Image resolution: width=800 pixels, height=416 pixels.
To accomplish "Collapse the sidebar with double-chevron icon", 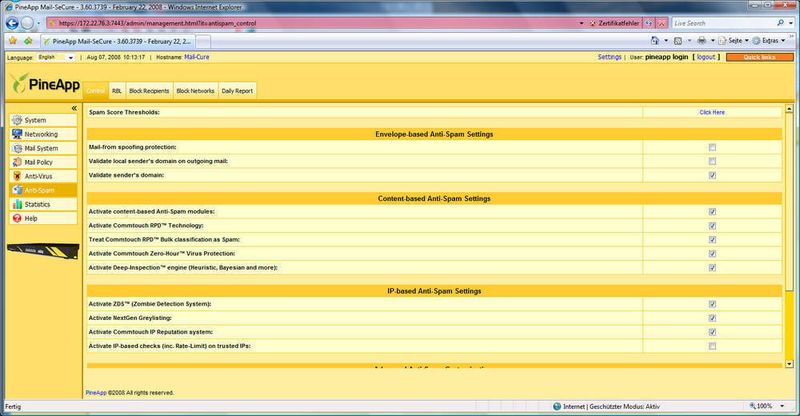I will point(74,108).
